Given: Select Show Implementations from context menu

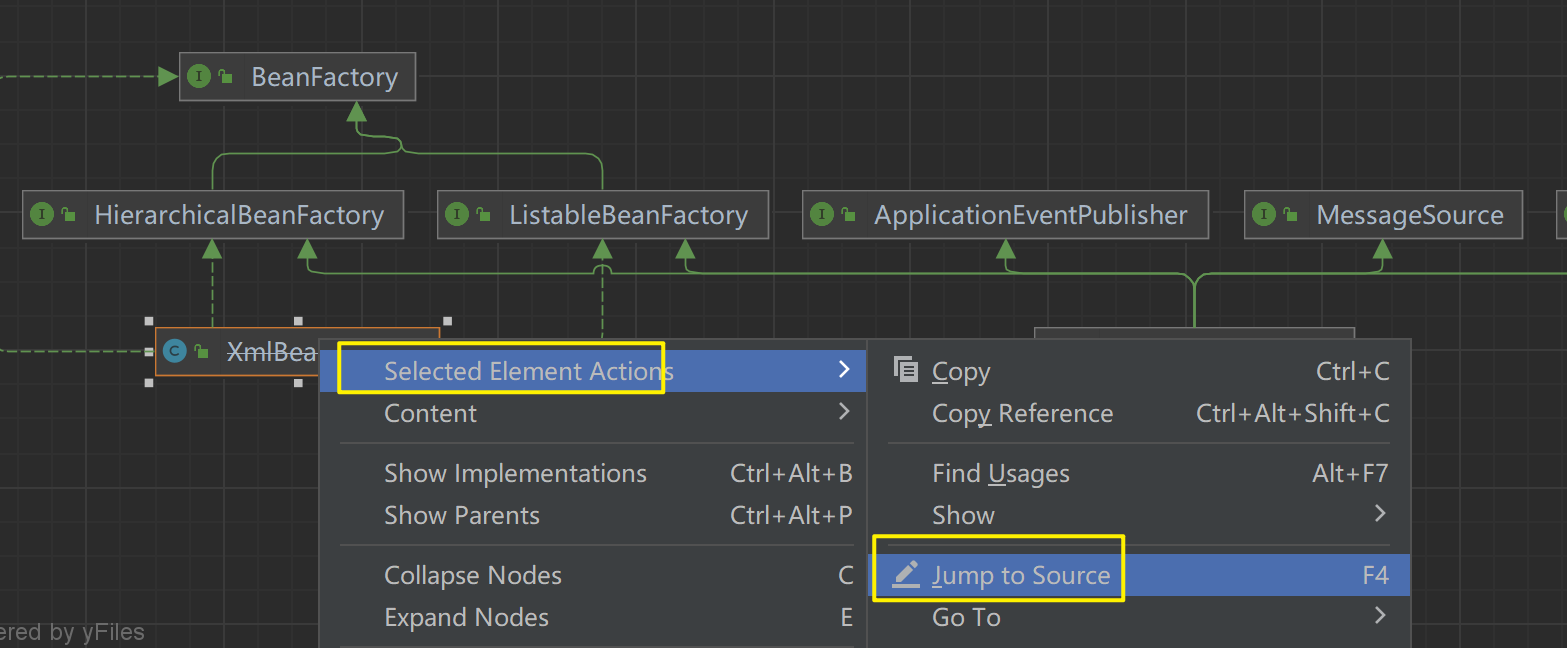Looking at the screenshot, I should click(515, 474).
